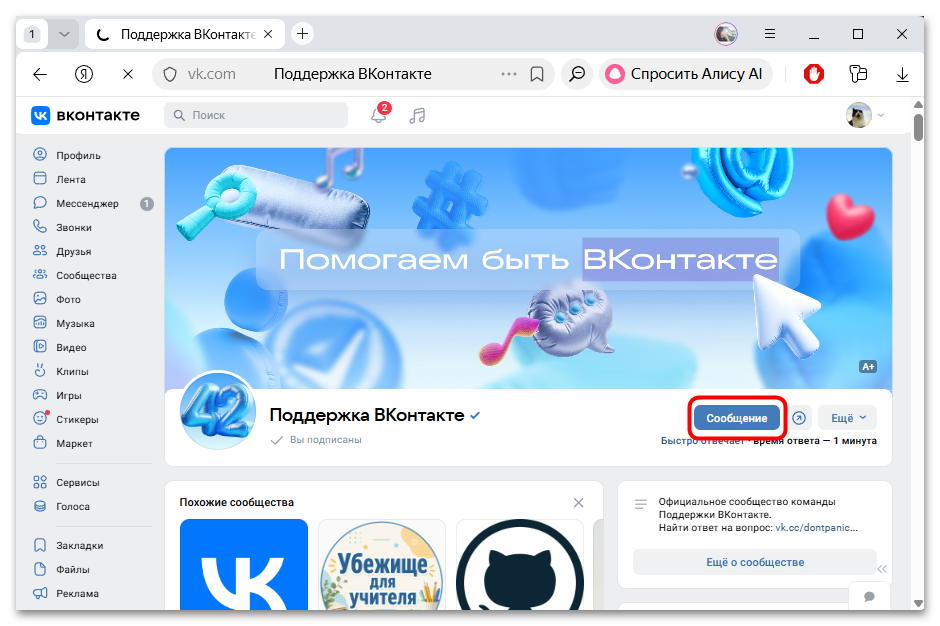Screen dimensions: 940x626
Task: Open Сообщества in sidebar menu
Action: pyautogui.click(x=86, y=275)
